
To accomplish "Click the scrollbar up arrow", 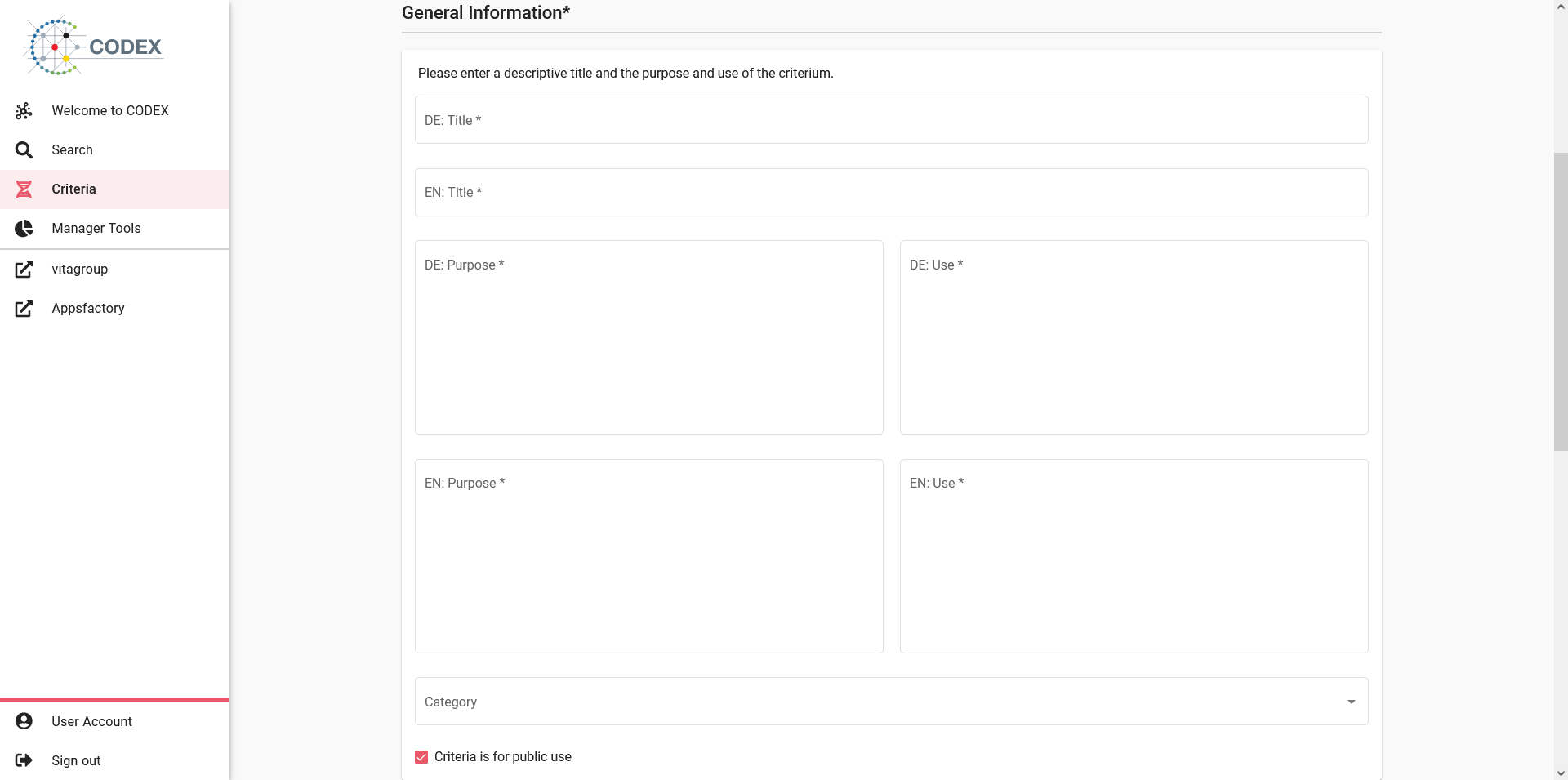I will (1561, 7).
